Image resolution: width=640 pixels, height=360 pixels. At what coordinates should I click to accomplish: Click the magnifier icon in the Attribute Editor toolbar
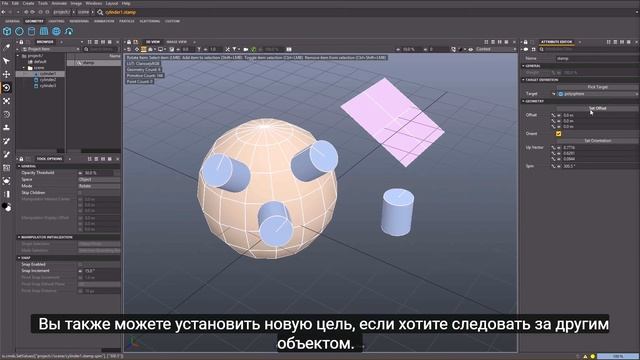[x=542, y=49]
